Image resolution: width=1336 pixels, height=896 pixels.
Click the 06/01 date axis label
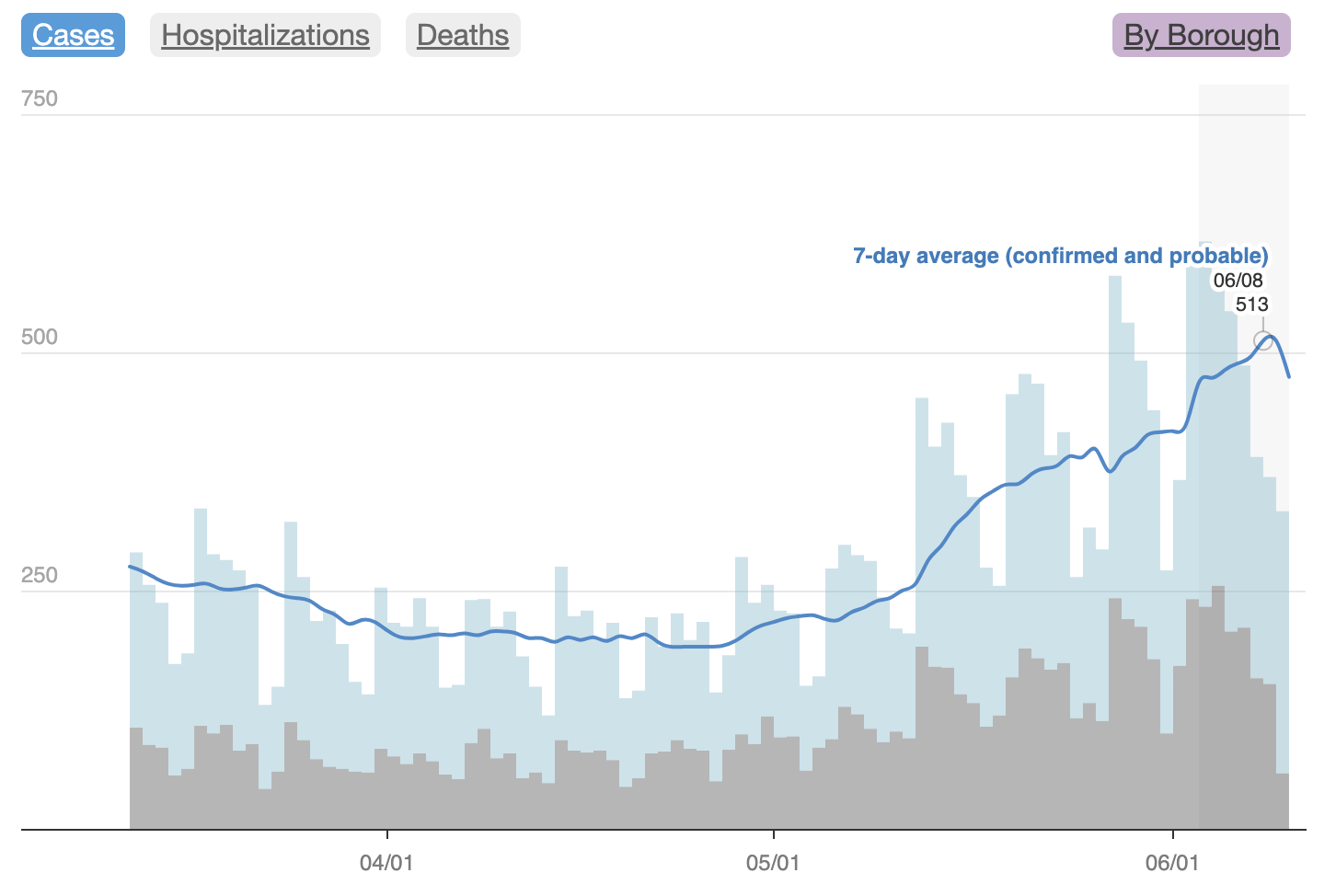click(1172, 863)
